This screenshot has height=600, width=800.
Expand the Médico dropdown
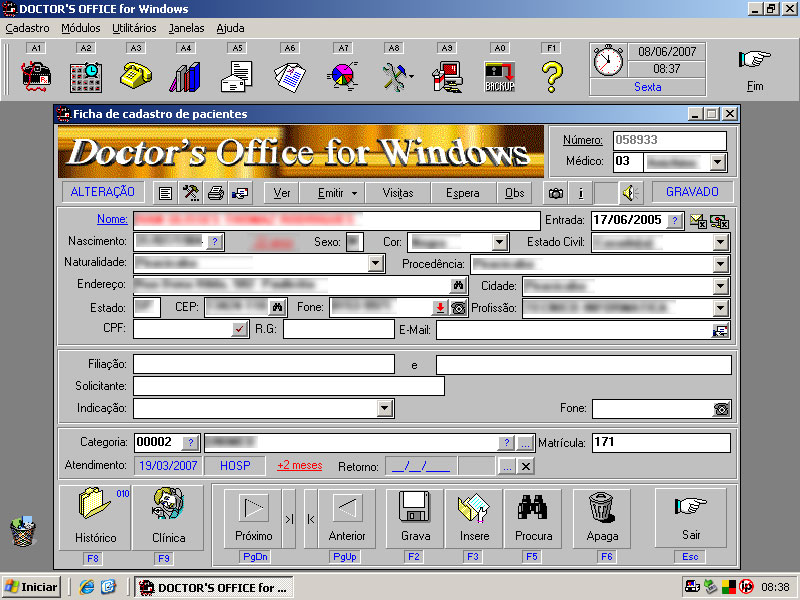coord(718,163)
